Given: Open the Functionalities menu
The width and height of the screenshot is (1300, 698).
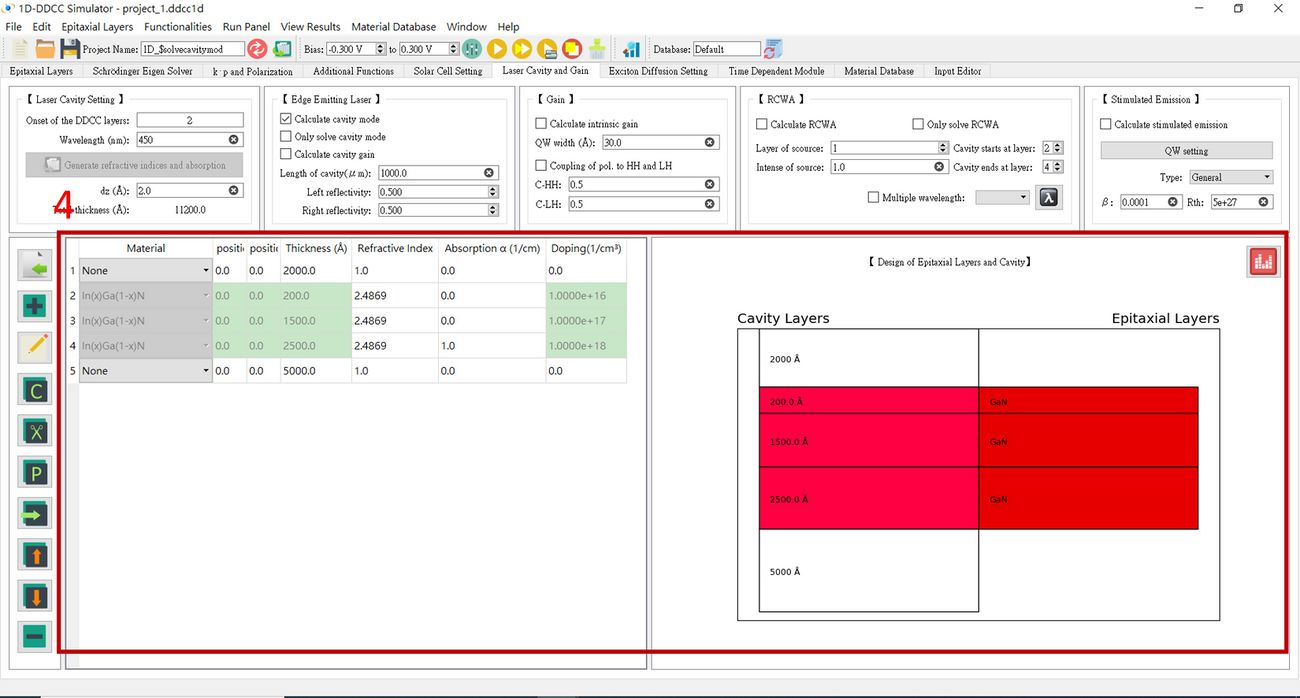Looking at the screenshot, I should click(x=177, y=27).
